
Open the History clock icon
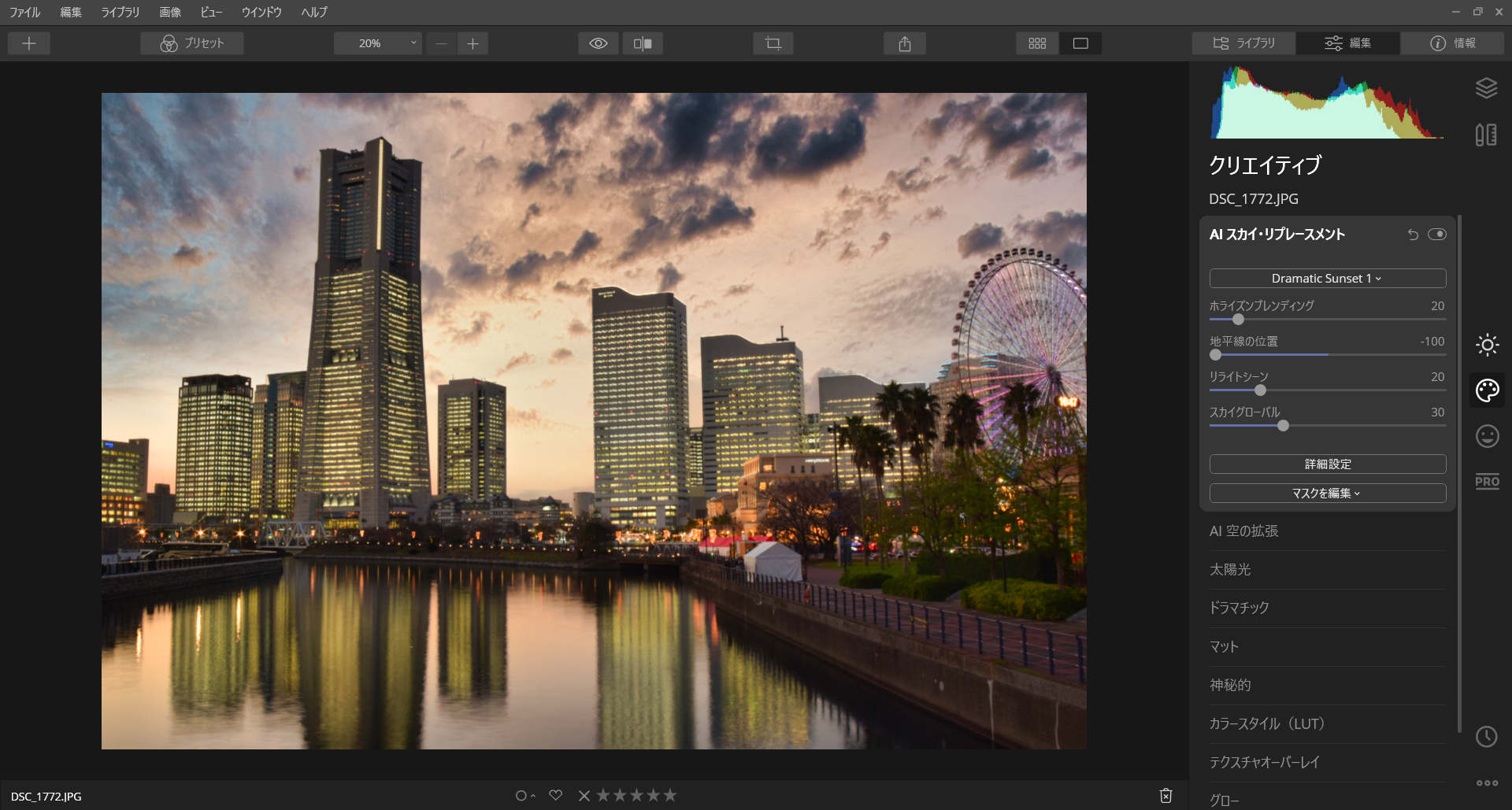click(x=1486, y=737)
